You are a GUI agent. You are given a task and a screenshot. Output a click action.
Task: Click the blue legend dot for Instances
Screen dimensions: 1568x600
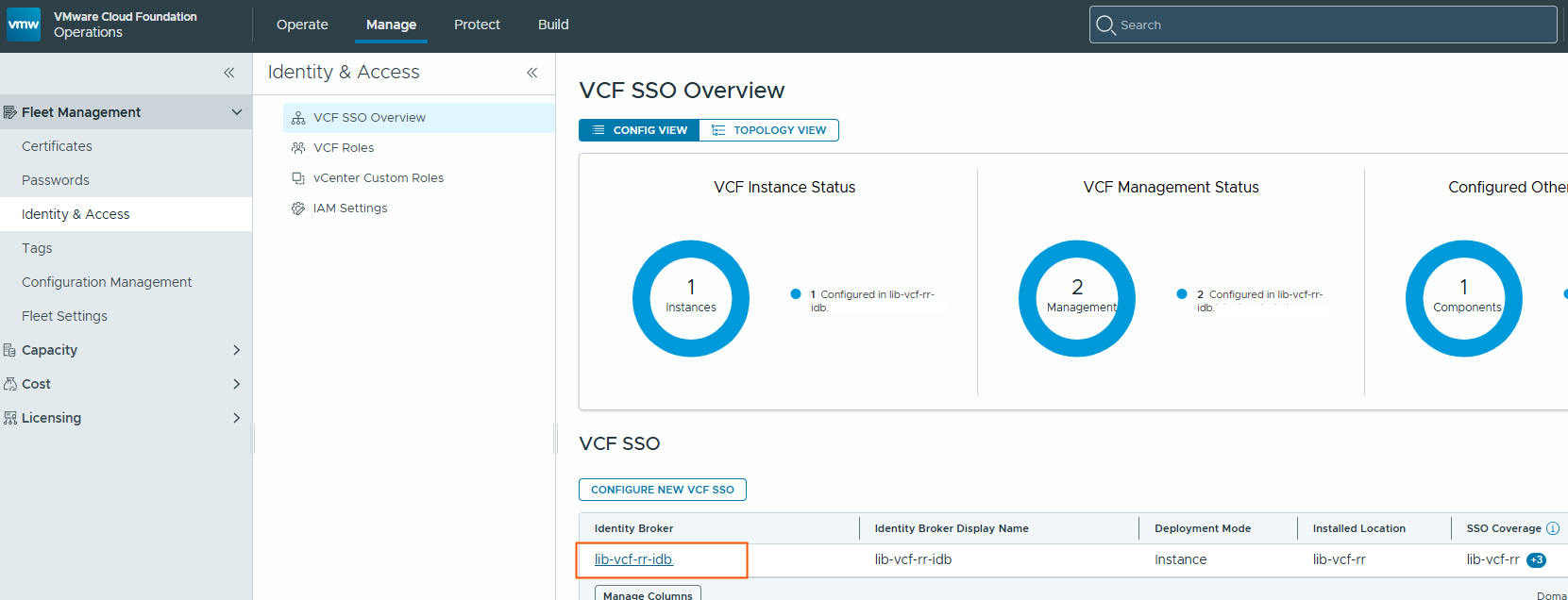tap(796, 294)
